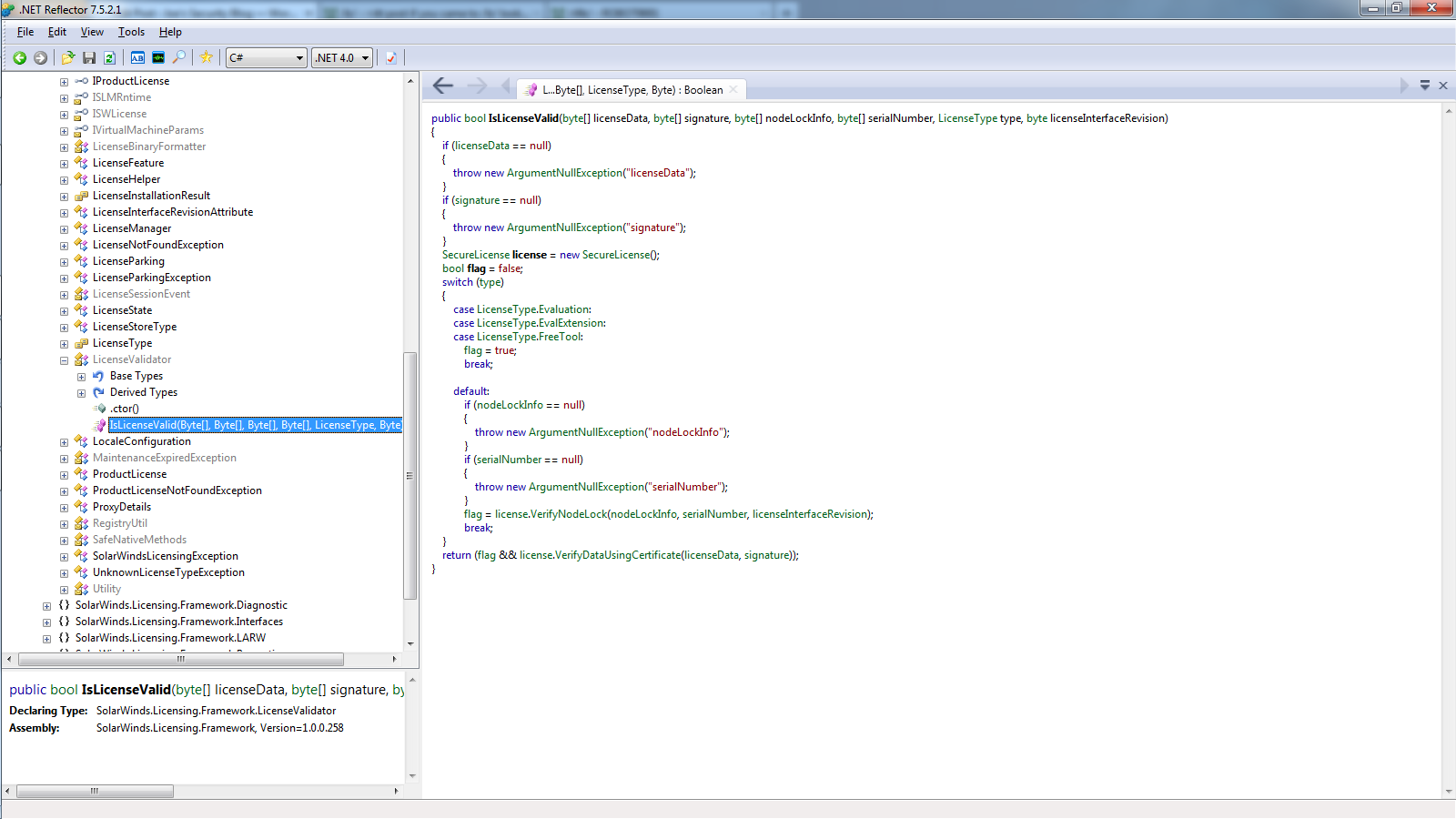Expand the IProductLicense node
Viewport: 1456px width, 819px height.
(x=64, y=82)
